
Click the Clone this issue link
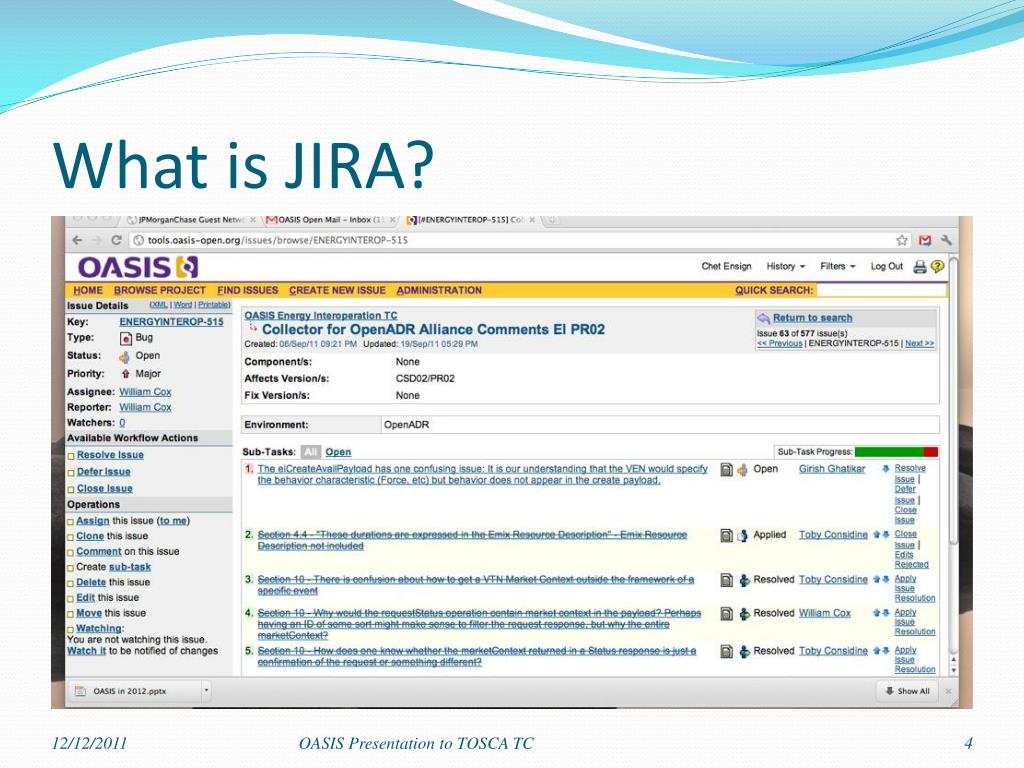pyautogui.click(x=90, y=536)
